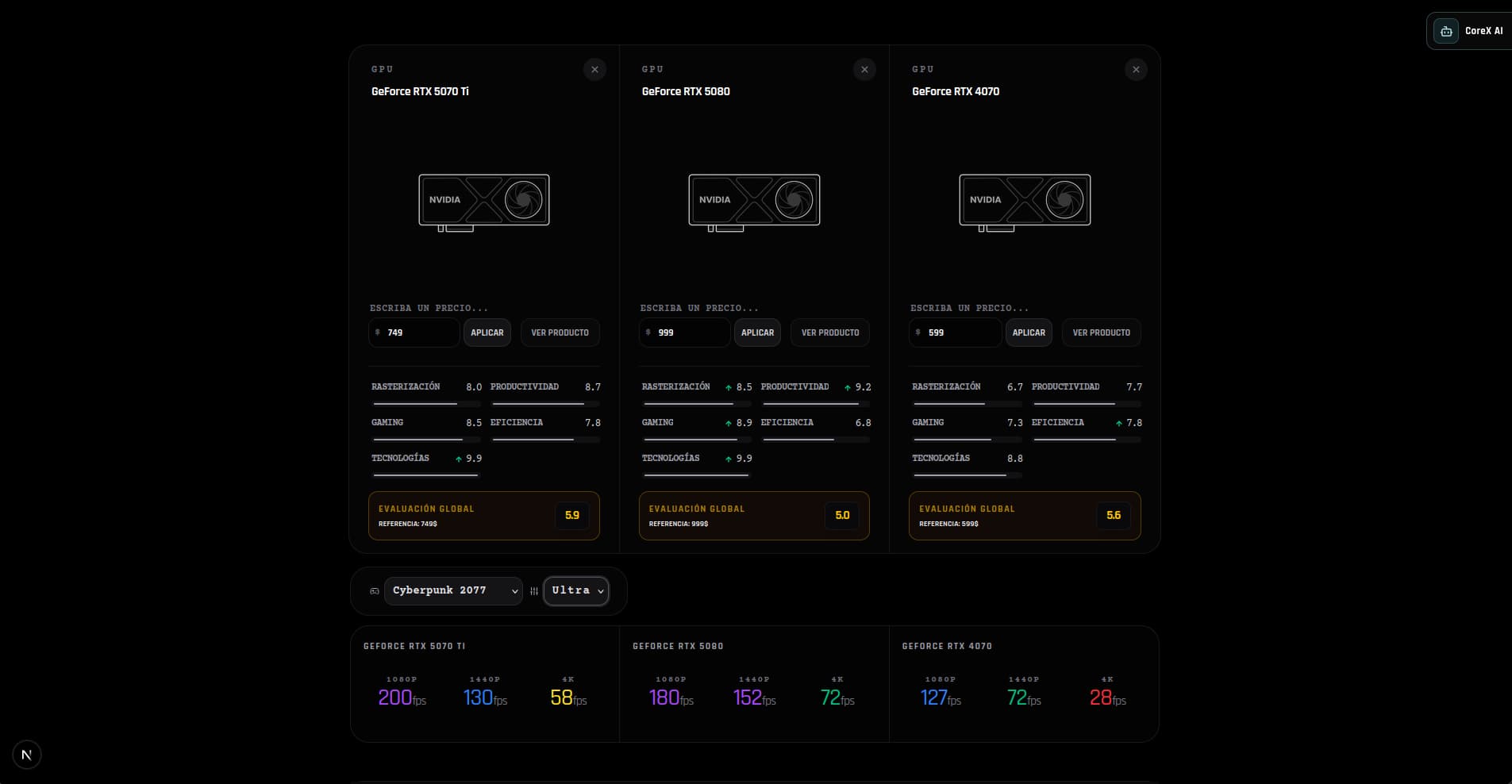Dismiss the GeForce RTX 4070 card

pyautogui.click(x=1136, y=70)
